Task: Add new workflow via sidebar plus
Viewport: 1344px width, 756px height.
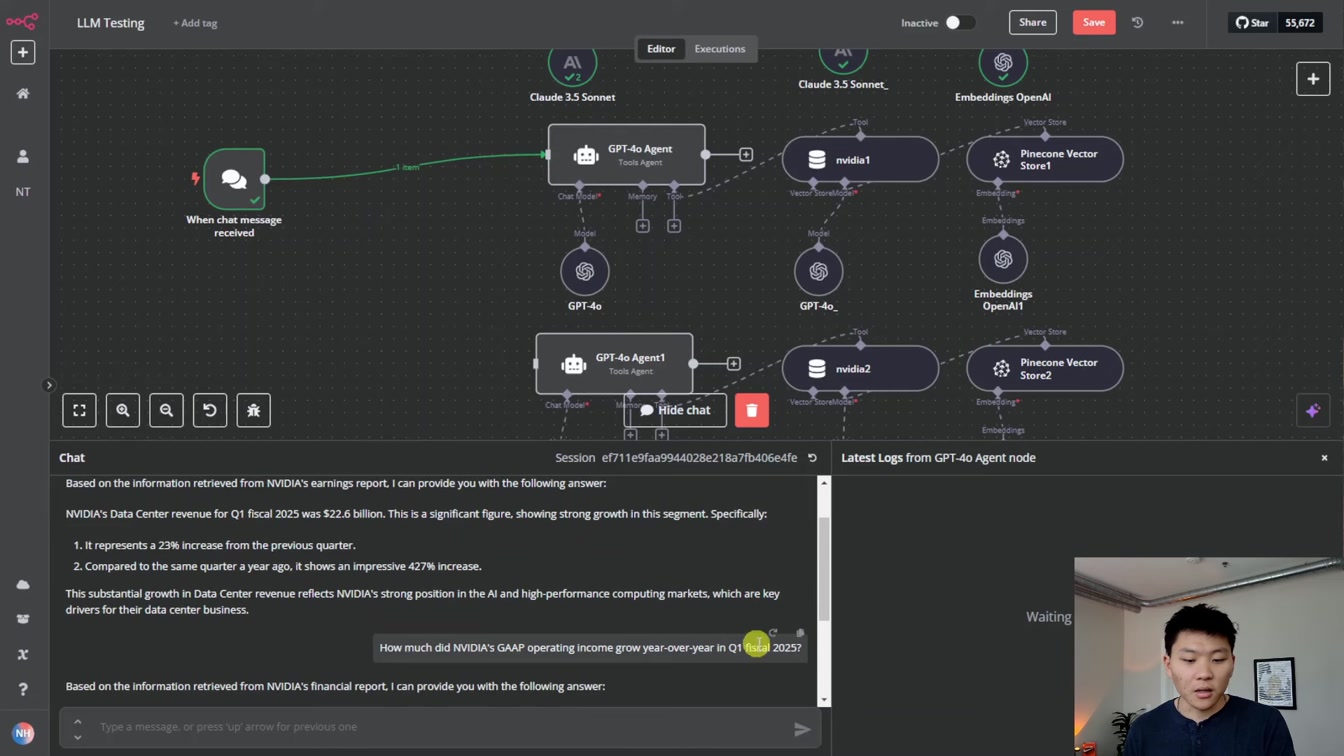Action: click(x=22, y=52)
